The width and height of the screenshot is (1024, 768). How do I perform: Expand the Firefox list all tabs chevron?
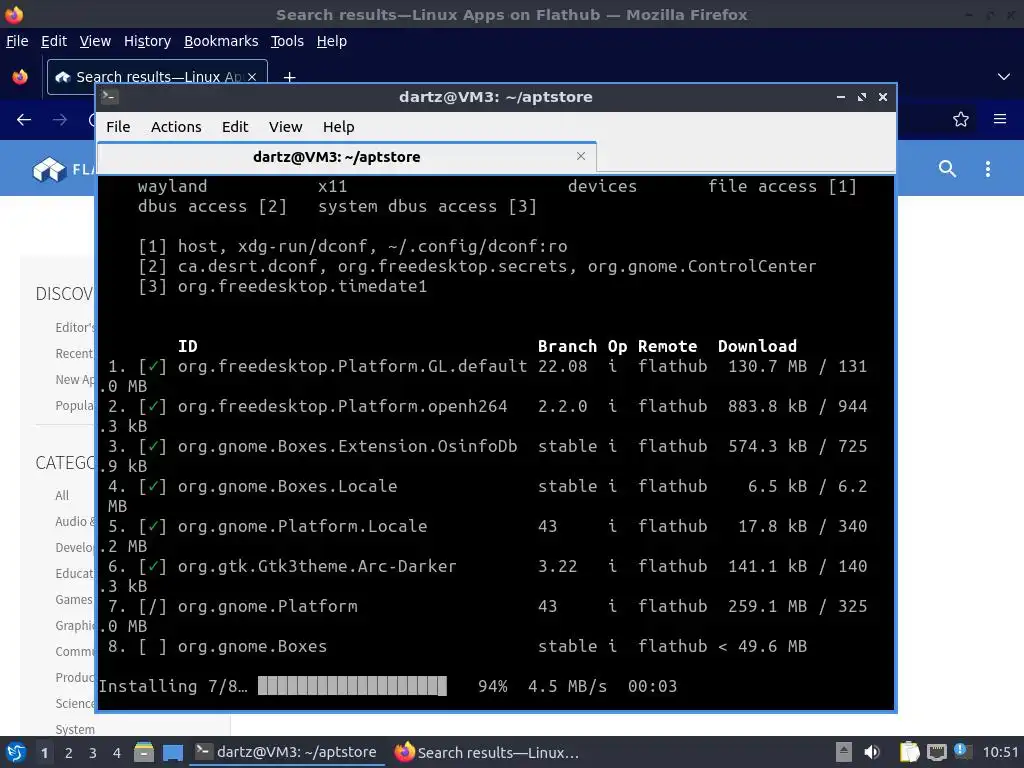pos(1004,77)
